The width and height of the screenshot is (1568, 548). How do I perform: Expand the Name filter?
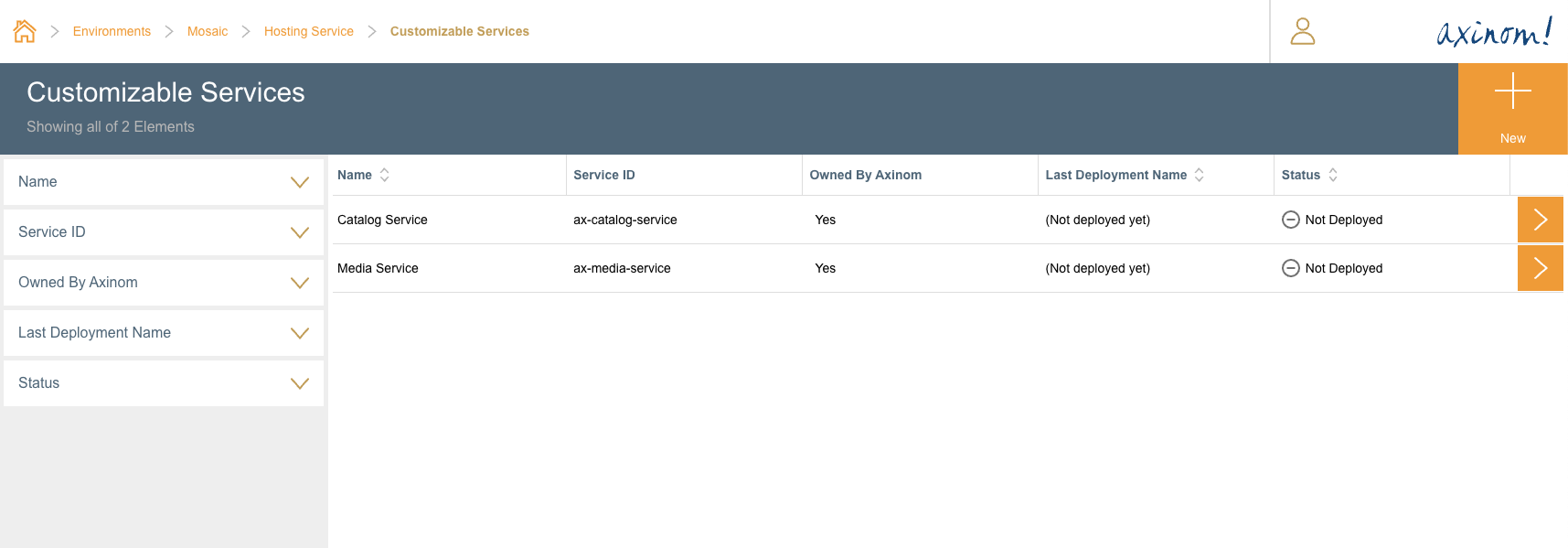[299, 182]
